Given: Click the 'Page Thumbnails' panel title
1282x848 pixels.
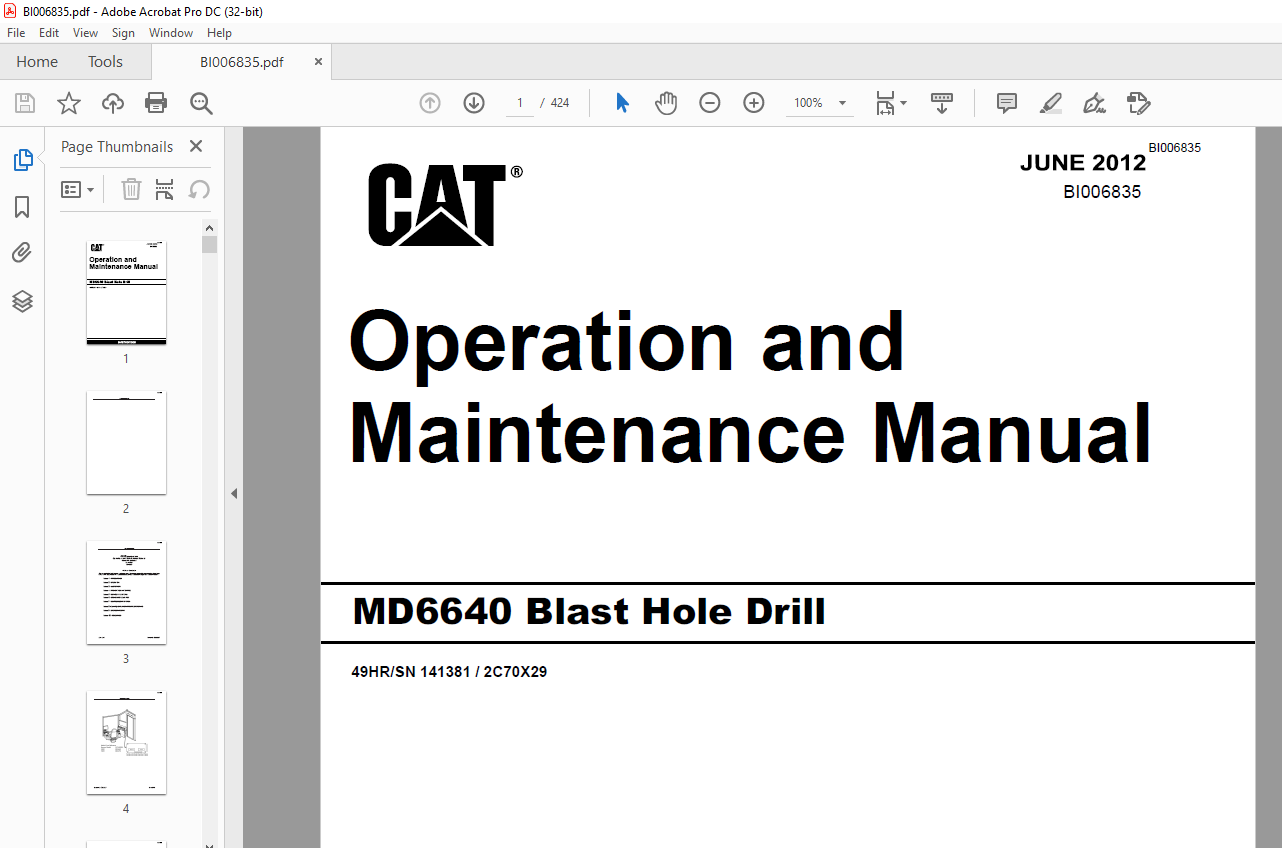Looking at the screenshot, I should pos(117,146).
